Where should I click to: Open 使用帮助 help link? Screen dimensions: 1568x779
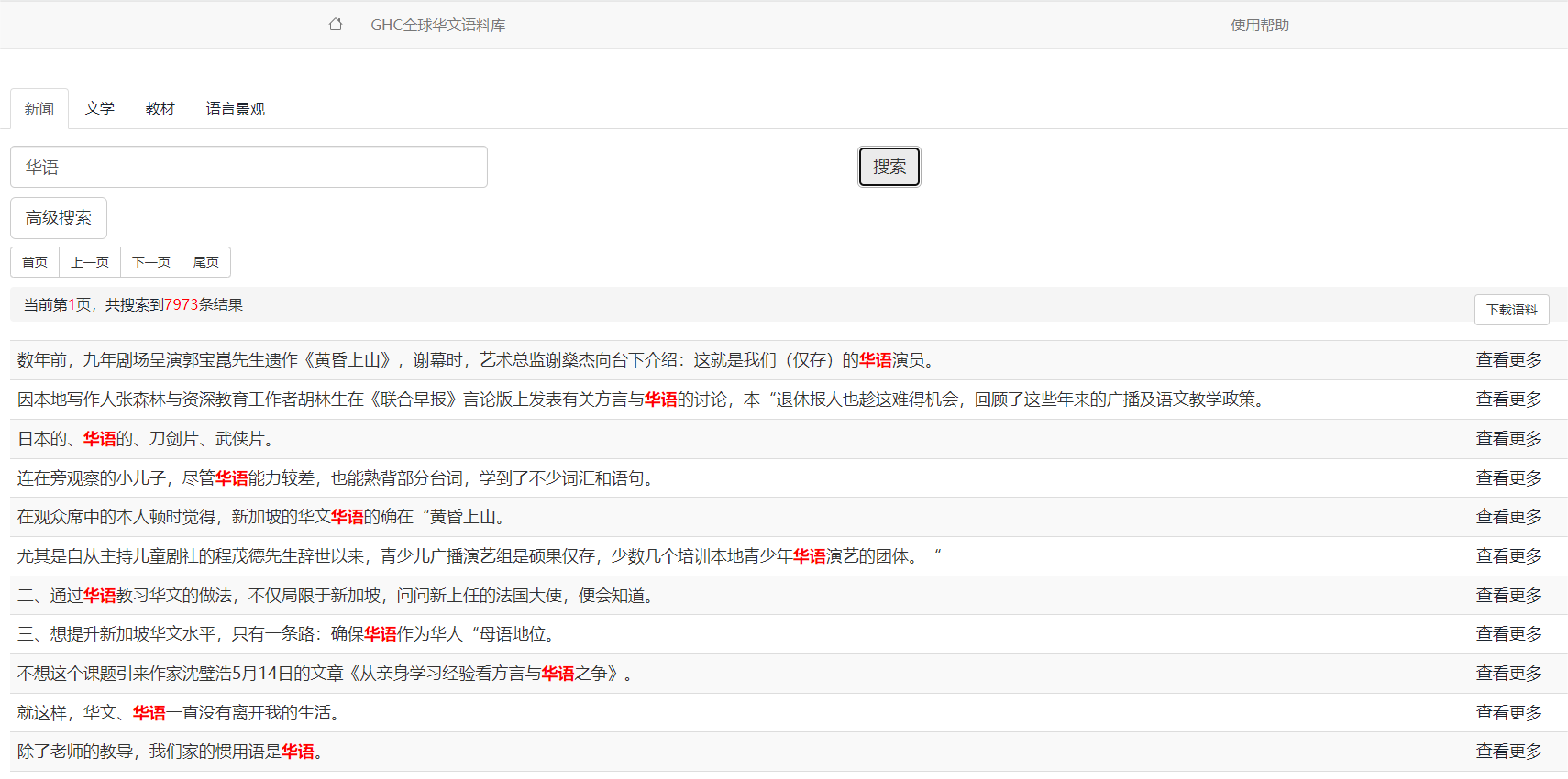(1260, 25)
